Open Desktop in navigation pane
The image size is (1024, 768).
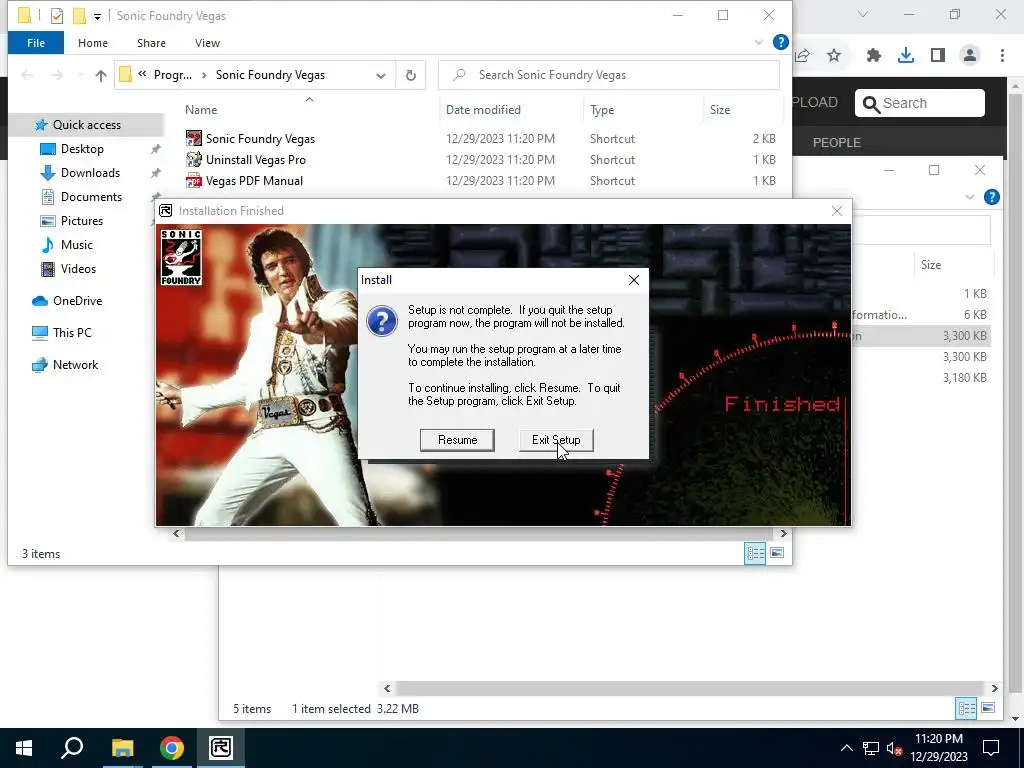tap(82, 149)
